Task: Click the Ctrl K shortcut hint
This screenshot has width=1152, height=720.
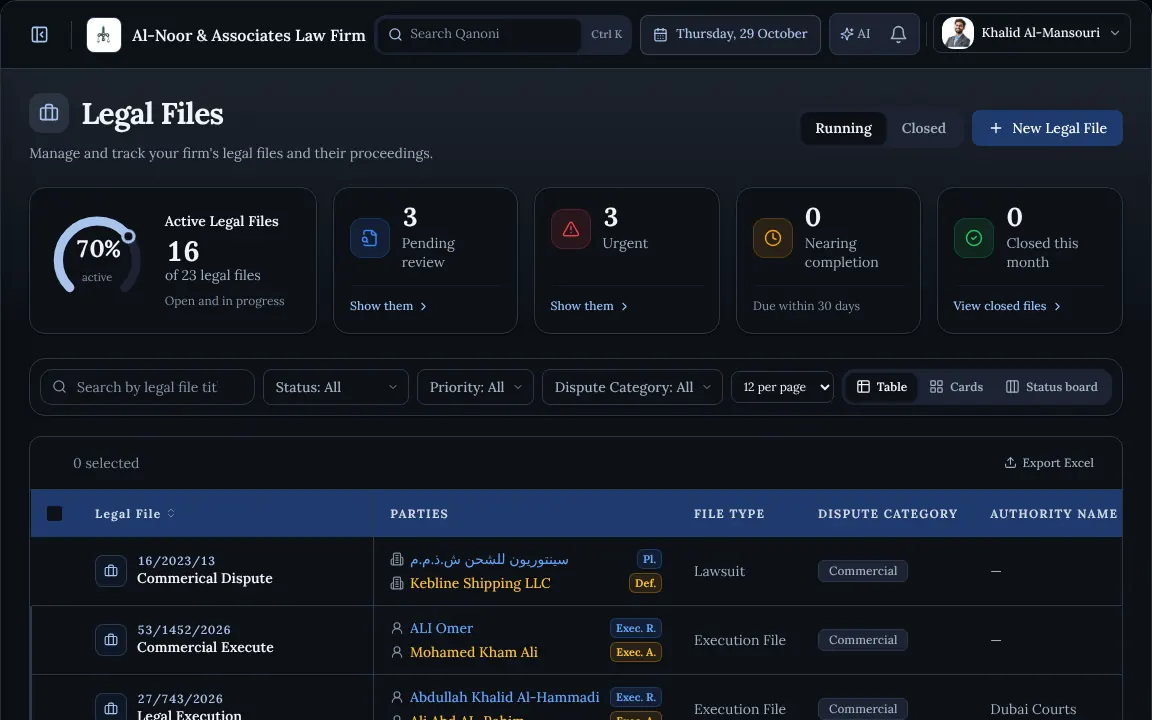Action: click(606, 35)
